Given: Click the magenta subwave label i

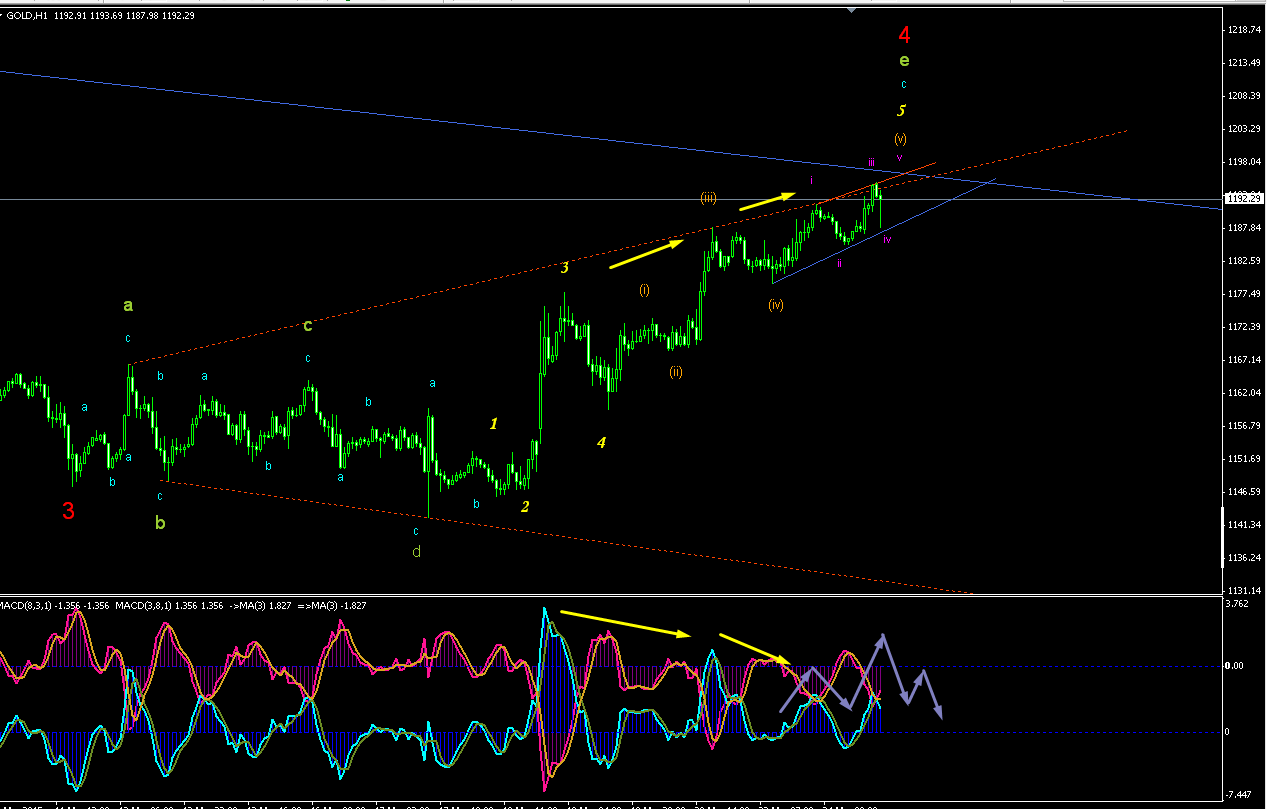Looking at the screenshot, I should [x=811, y=180].
